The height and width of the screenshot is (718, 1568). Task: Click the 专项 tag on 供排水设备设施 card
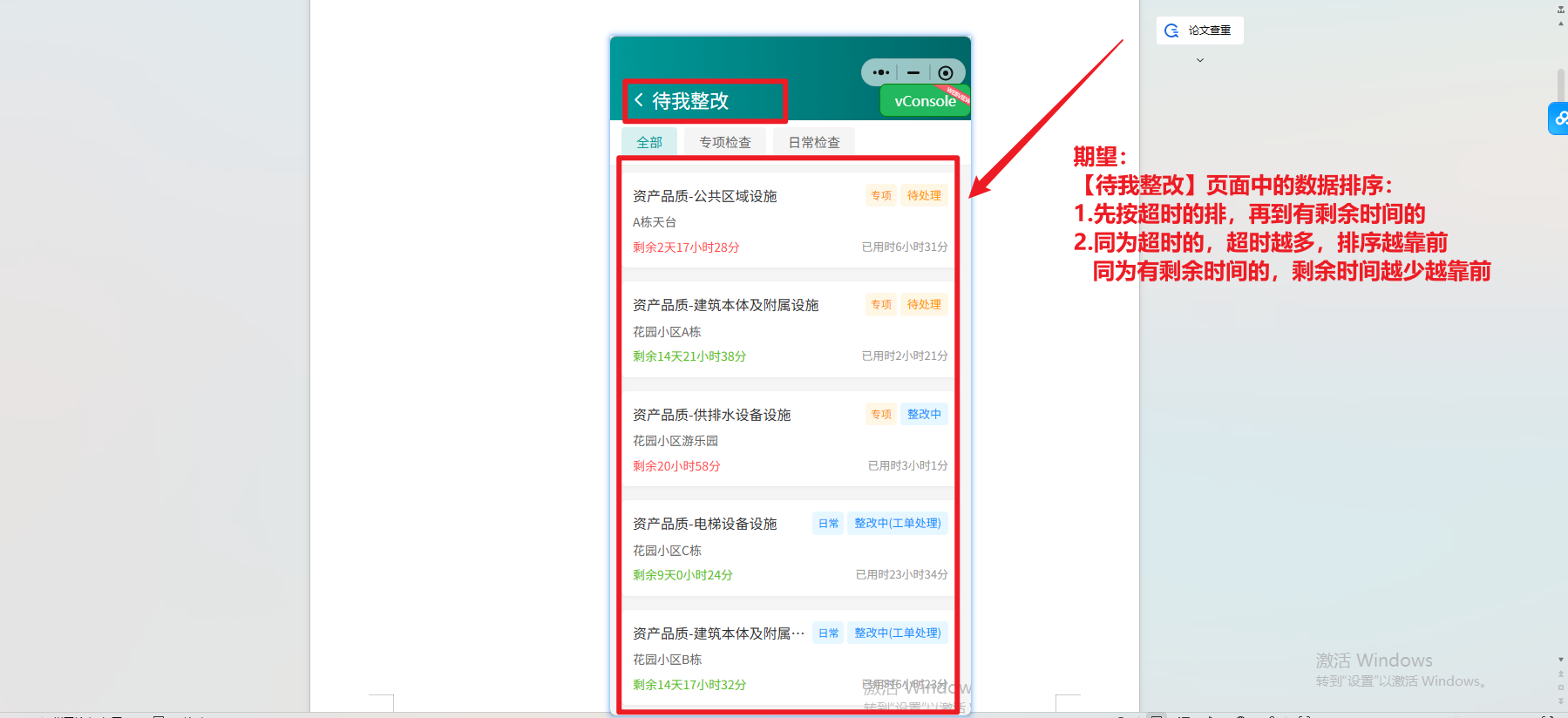[x=881, y=414]
